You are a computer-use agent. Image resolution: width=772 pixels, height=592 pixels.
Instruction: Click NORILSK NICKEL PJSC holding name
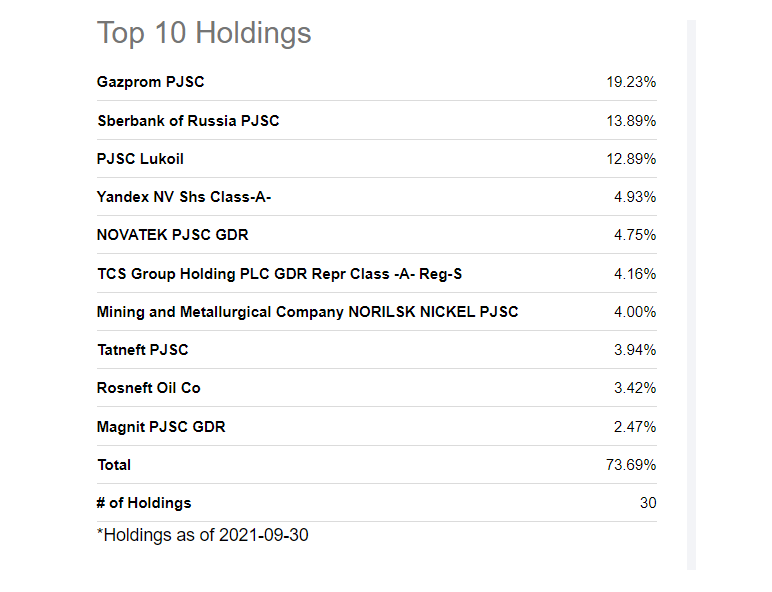point(307,312)
